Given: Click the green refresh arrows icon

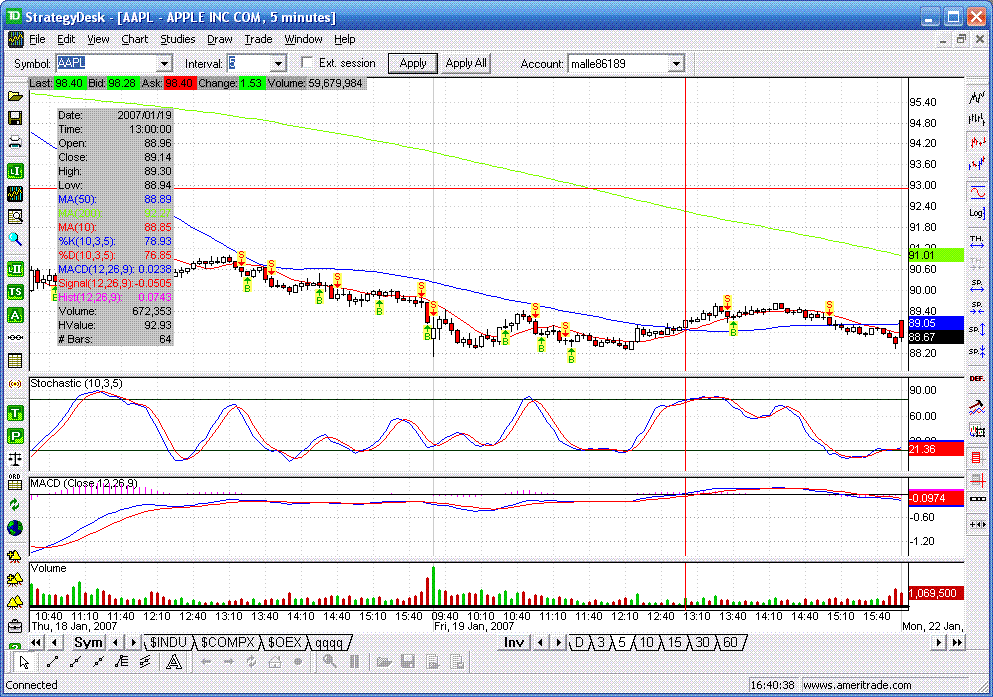Looking at the screenshot, I should (15, 505).
